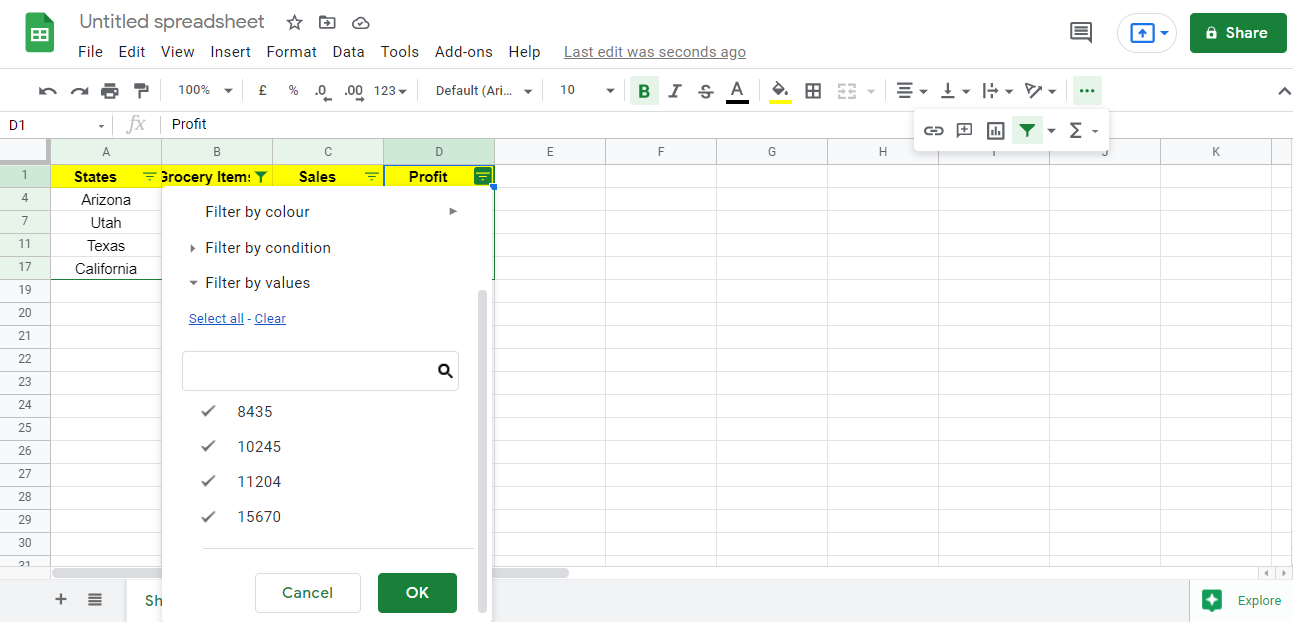
Task: Click the OK button in filter panel
Action: point(417,593)
